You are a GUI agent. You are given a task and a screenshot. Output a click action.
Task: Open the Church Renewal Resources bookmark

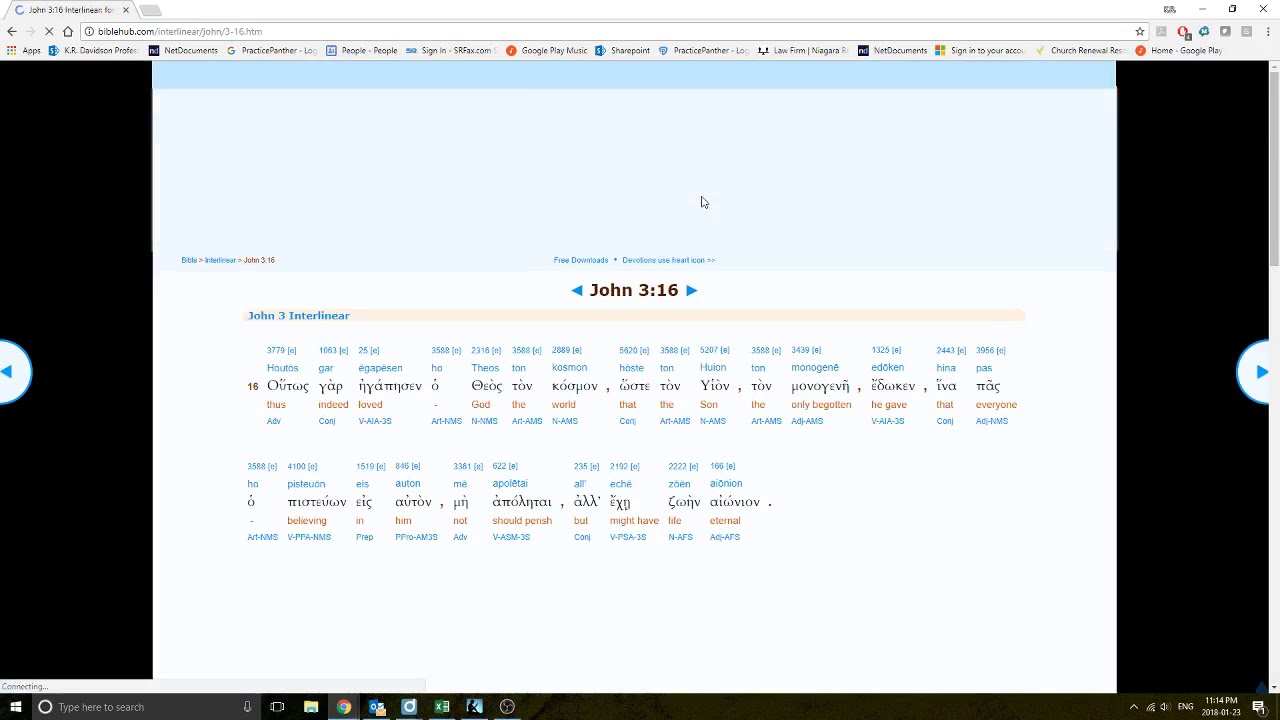(1080, 50)
